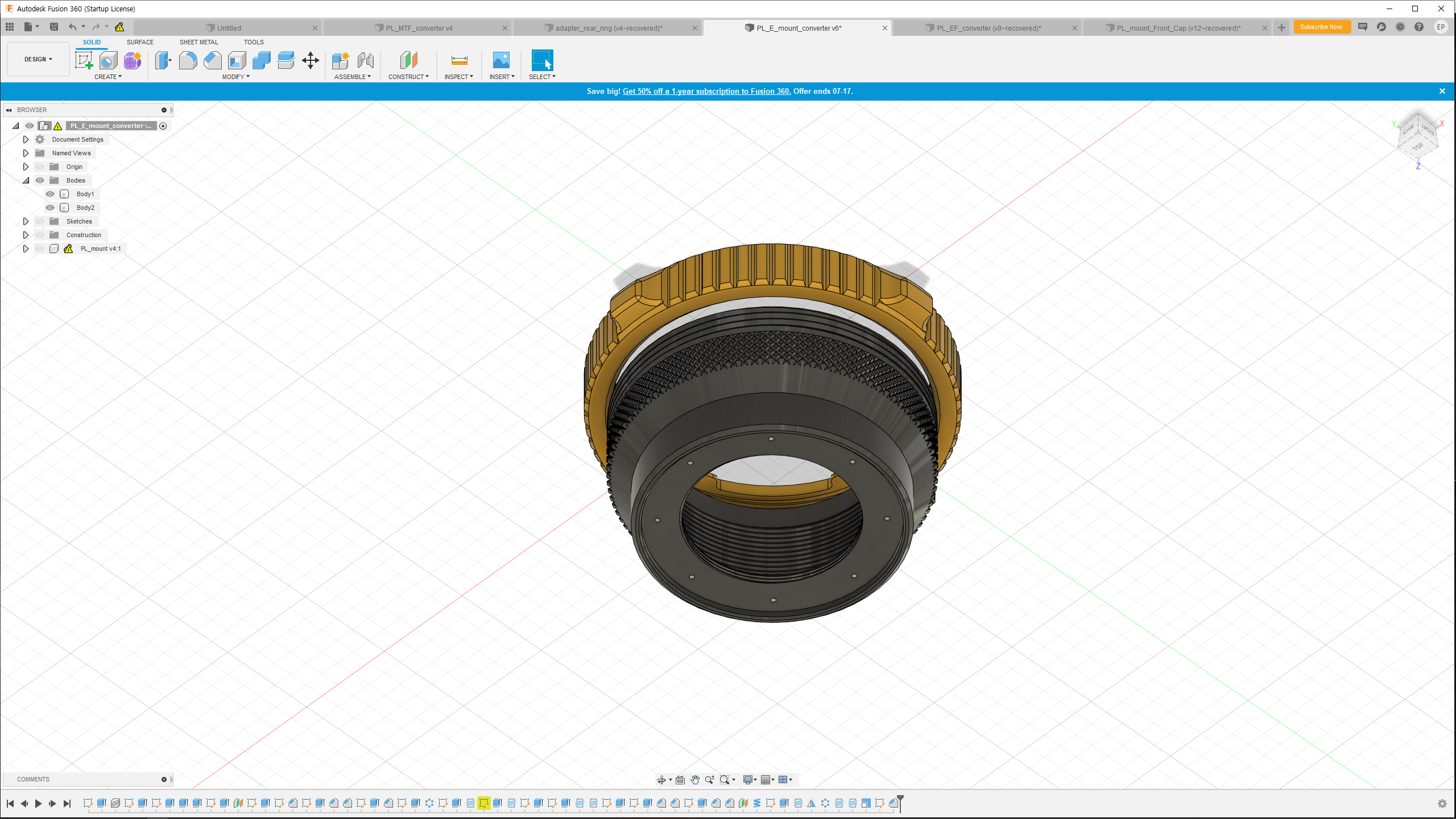Open the 50% off subscription link
Screen dimensions: 1456x819
pos(706,91)
